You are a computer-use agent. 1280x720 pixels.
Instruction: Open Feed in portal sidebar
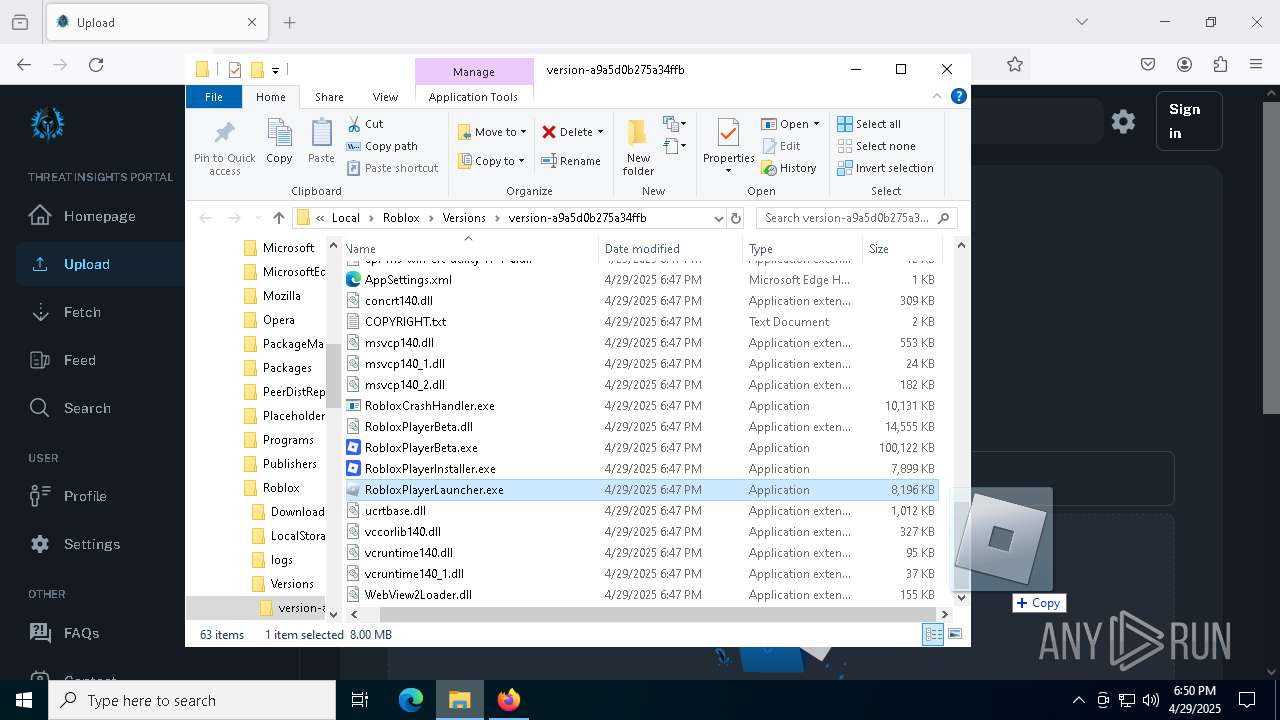pos(64,360)
